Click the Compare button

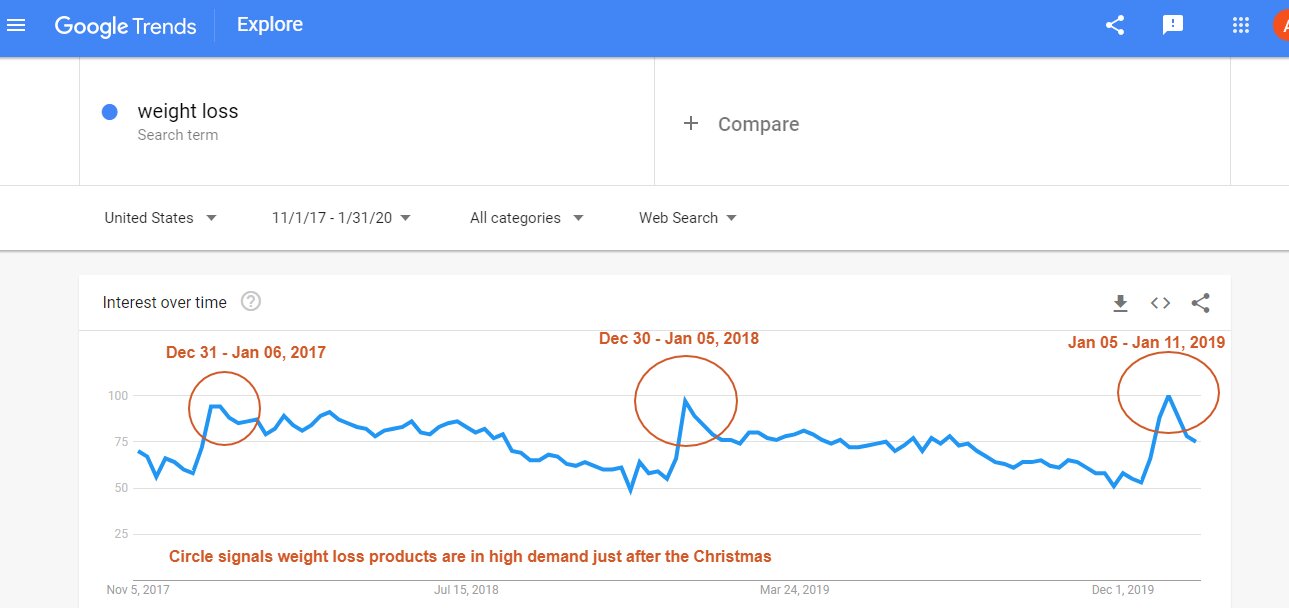741,124
